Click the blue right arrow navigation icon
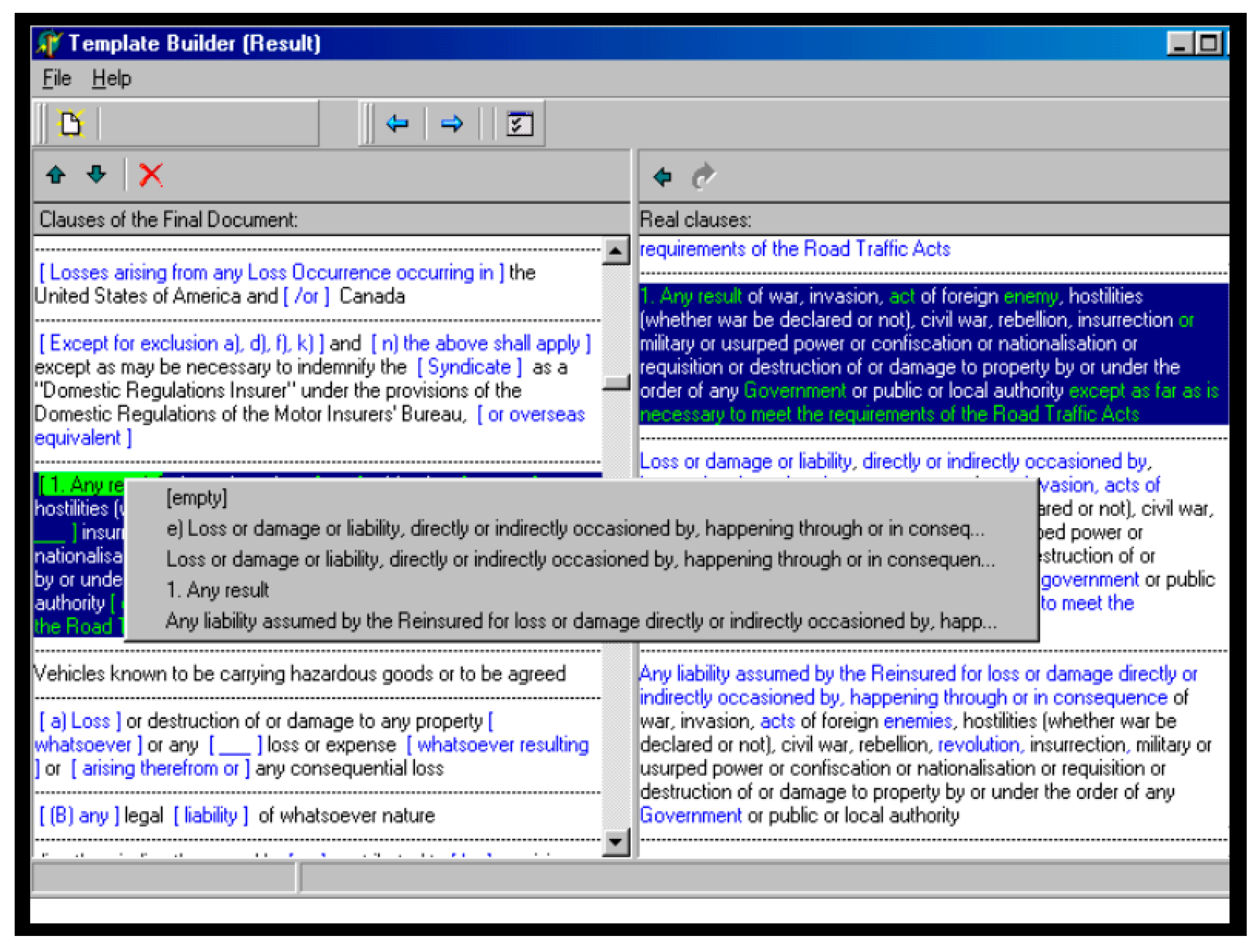This screenshot has height=952, width=1260. click(x=451, y=123)
